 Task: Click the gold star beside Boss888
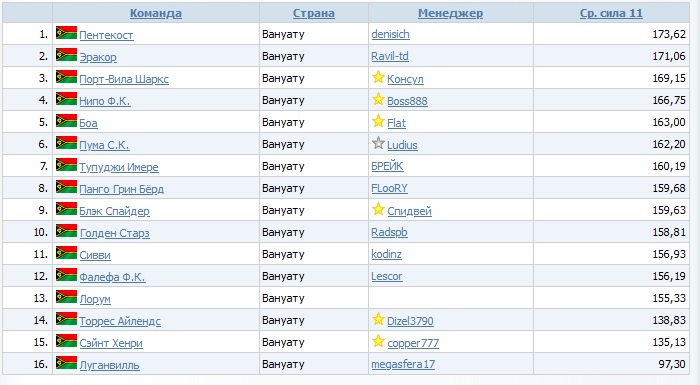pos(378,99)
